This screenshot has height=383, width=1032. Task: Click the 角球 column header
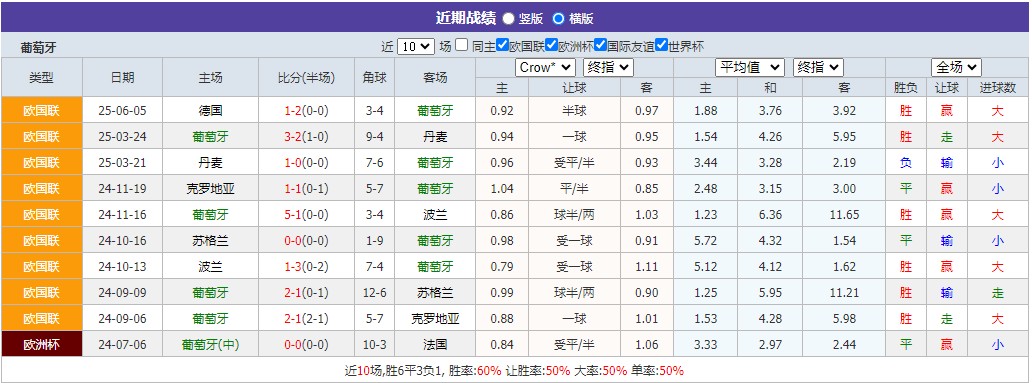tap(374, 78)
